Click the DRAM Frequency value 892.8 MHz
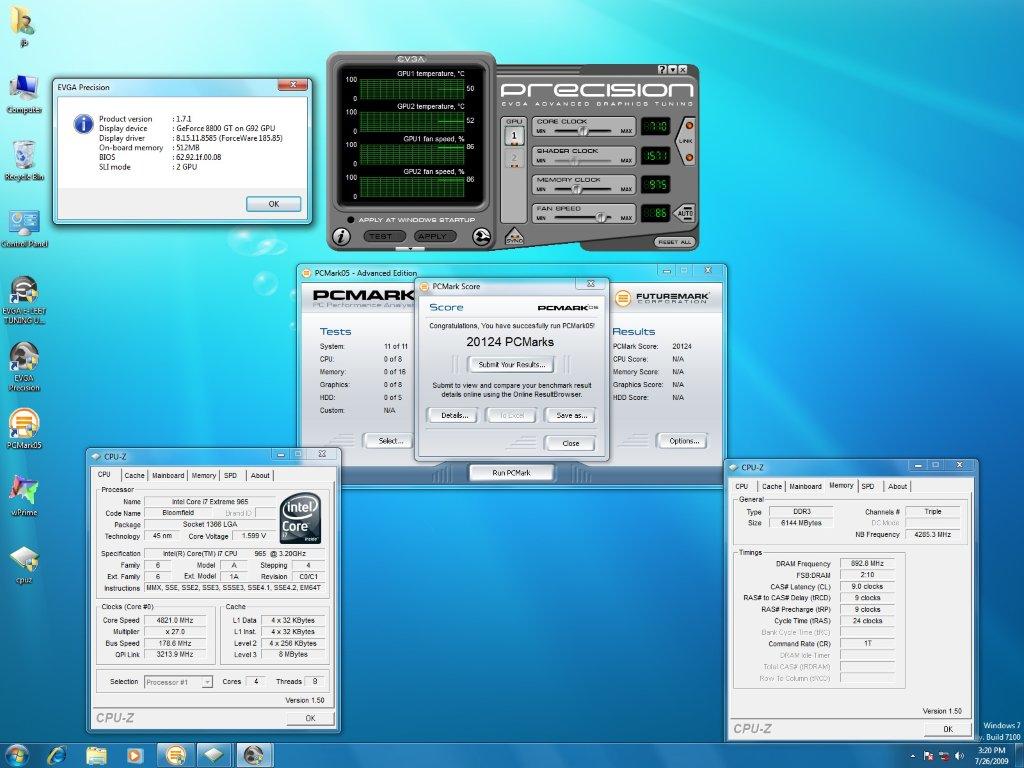 coord(867,564)
